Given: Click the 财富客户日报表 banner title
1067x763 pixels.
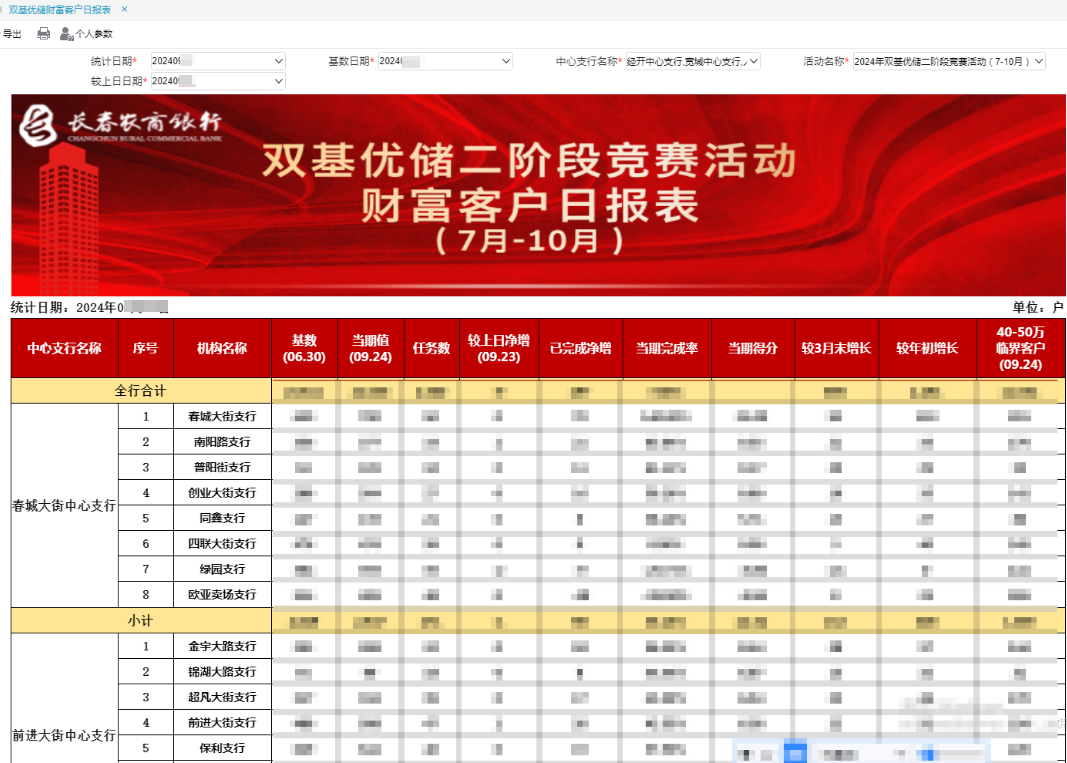Looking at the screenshot, I should point(529,206).
